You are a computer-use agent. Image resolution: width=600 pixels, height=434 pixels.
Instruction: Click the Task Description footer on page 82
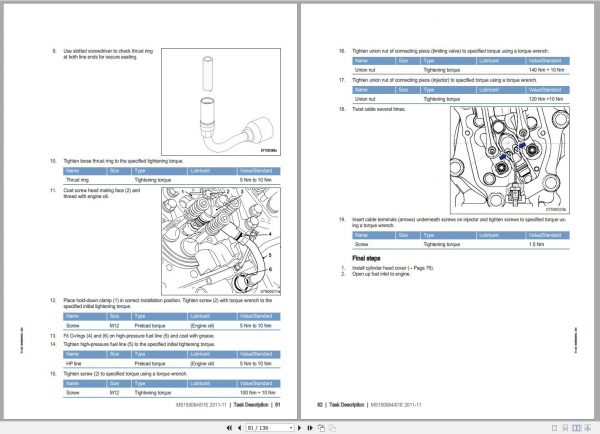(347, 405)
